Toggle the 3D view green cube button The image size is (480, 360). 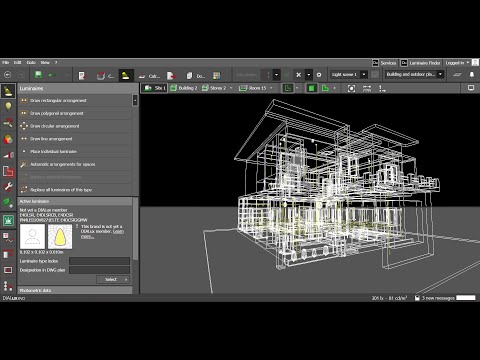(x=311, y=88)
